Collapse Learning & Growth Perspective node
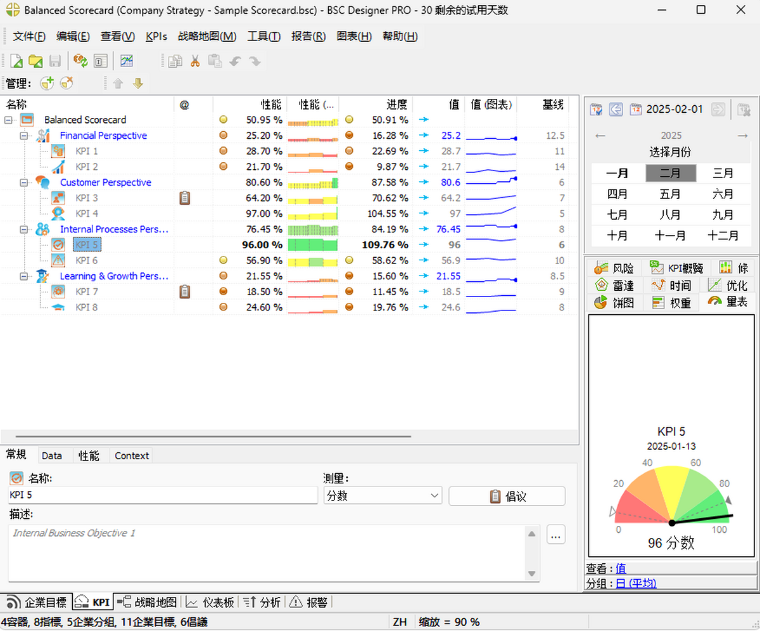 [x=24, y=276]
